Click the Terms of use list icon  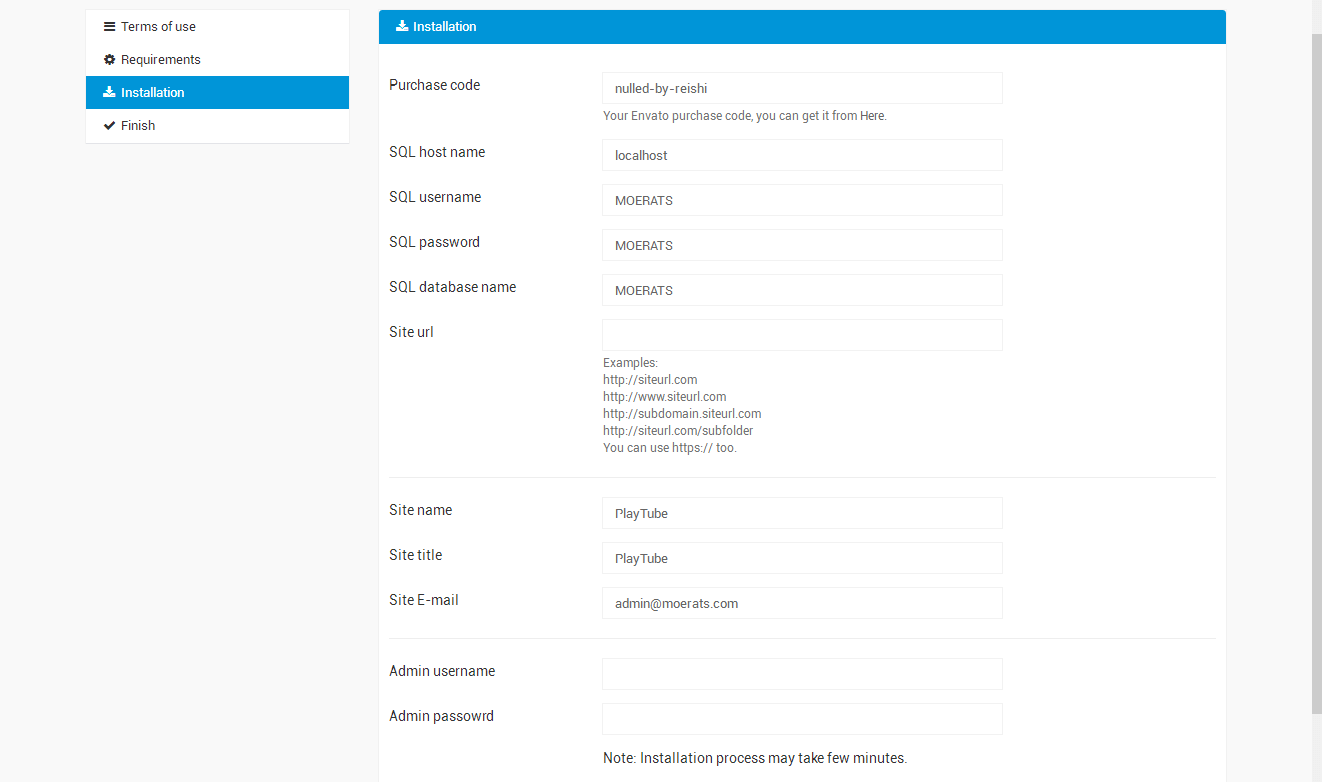coord(110,27)
